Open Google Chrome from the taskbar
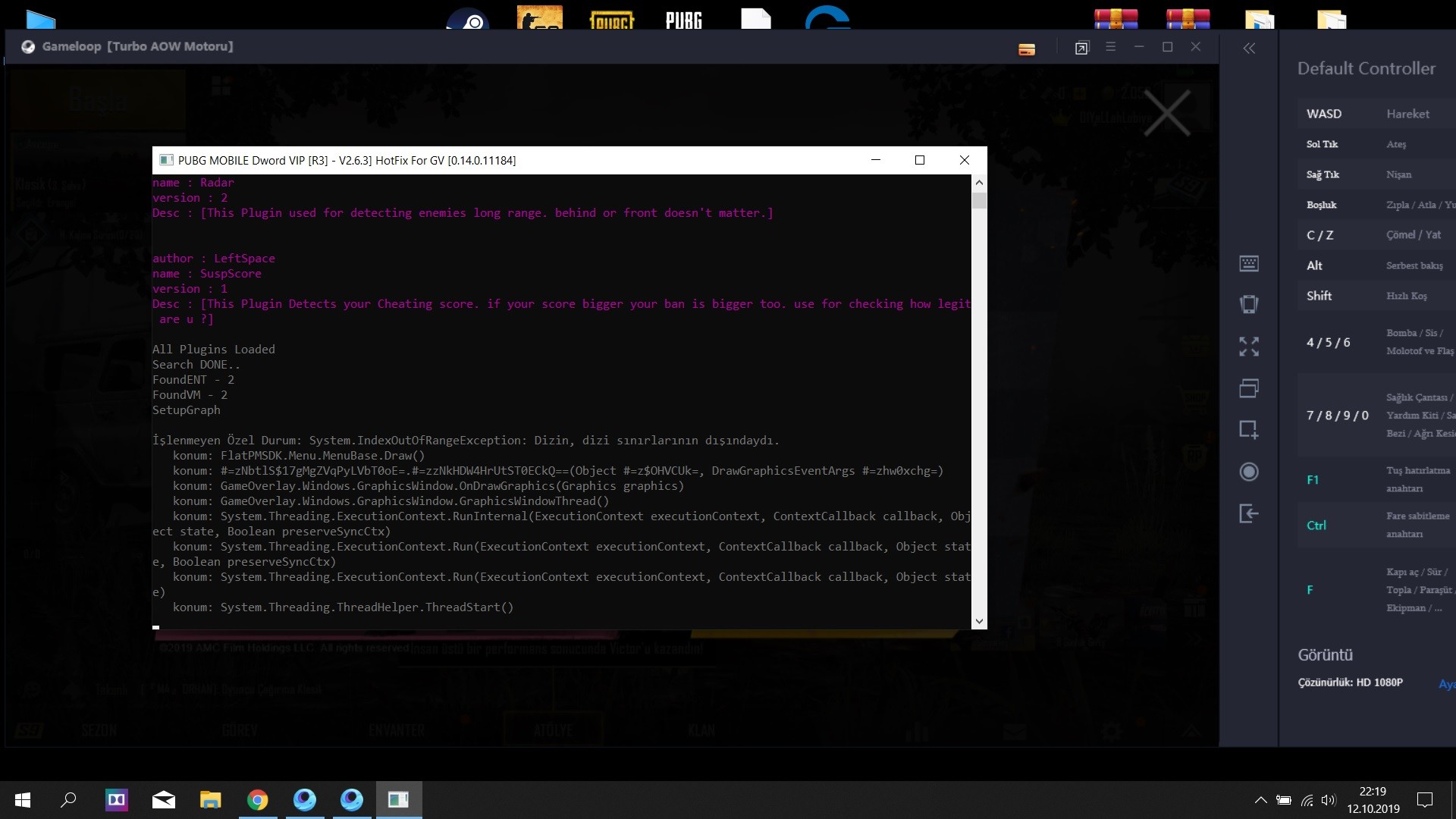The image size is (1456, 819). 258,800
